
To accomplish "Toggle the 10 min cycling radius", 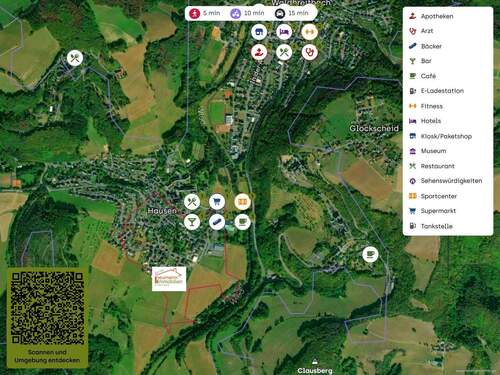I will point(247,13).
